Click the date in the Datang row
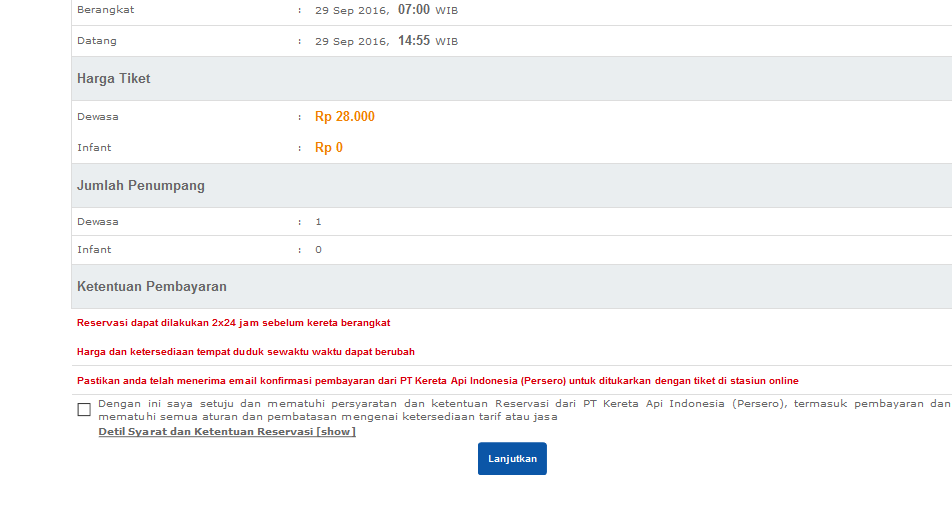 pos(351,42)
